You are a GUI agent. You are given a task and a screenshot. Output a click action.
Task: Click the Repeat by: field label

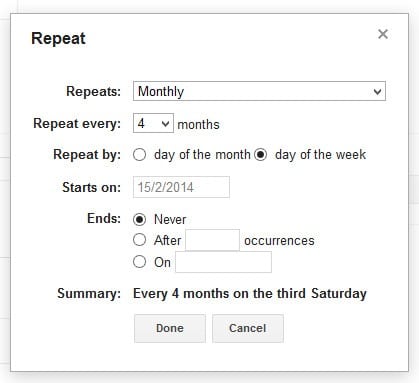coord(87,155)
